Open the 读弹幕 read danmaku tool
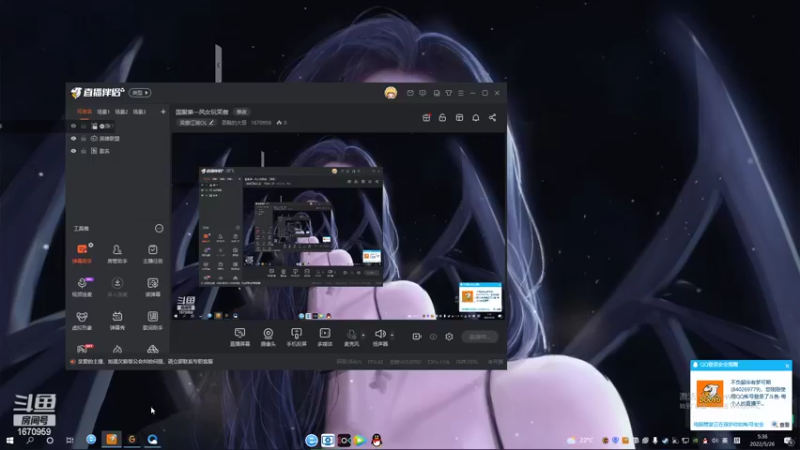 [x=153, y=287]
